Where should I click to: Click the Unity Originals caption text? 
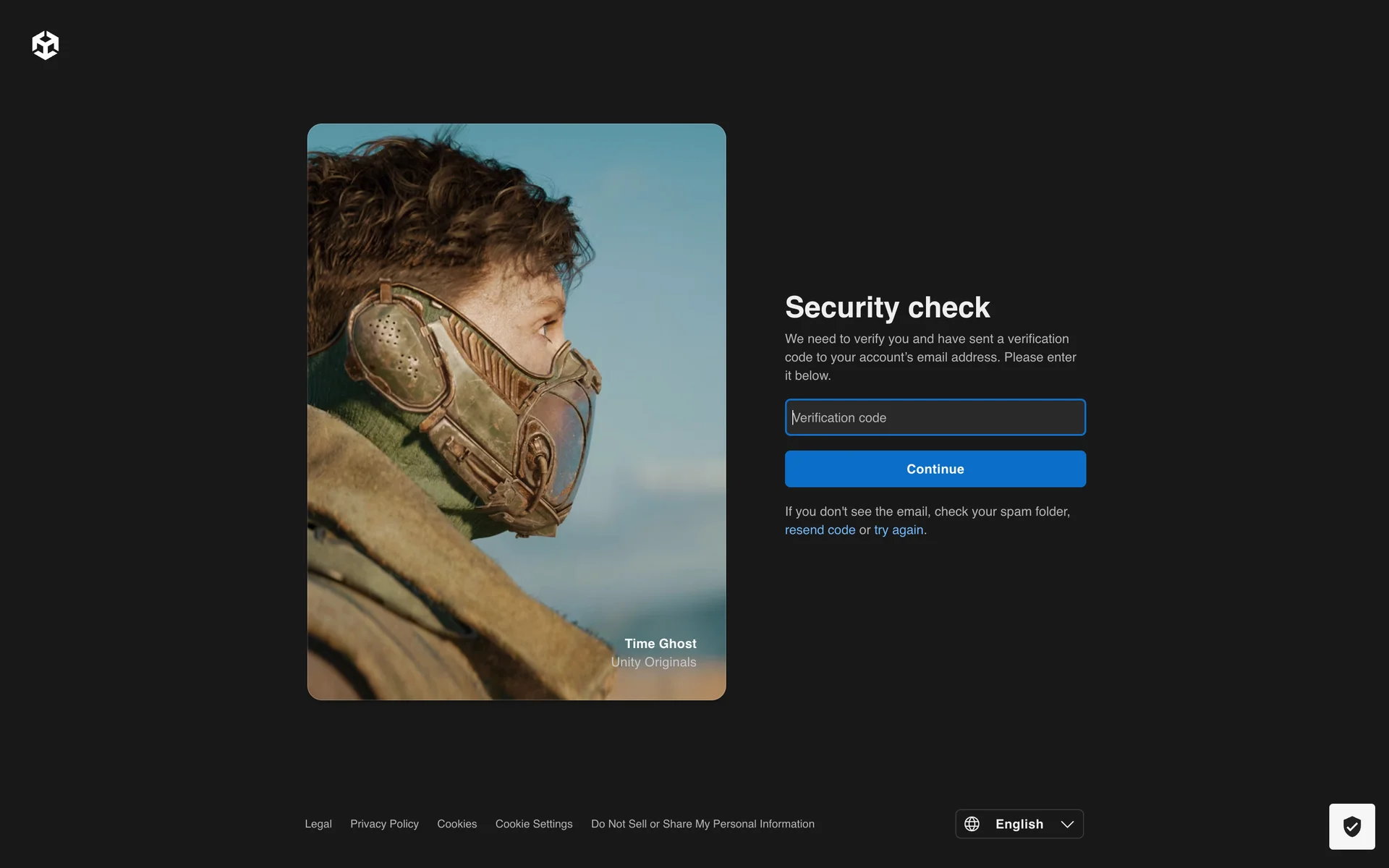coord(653,662)
